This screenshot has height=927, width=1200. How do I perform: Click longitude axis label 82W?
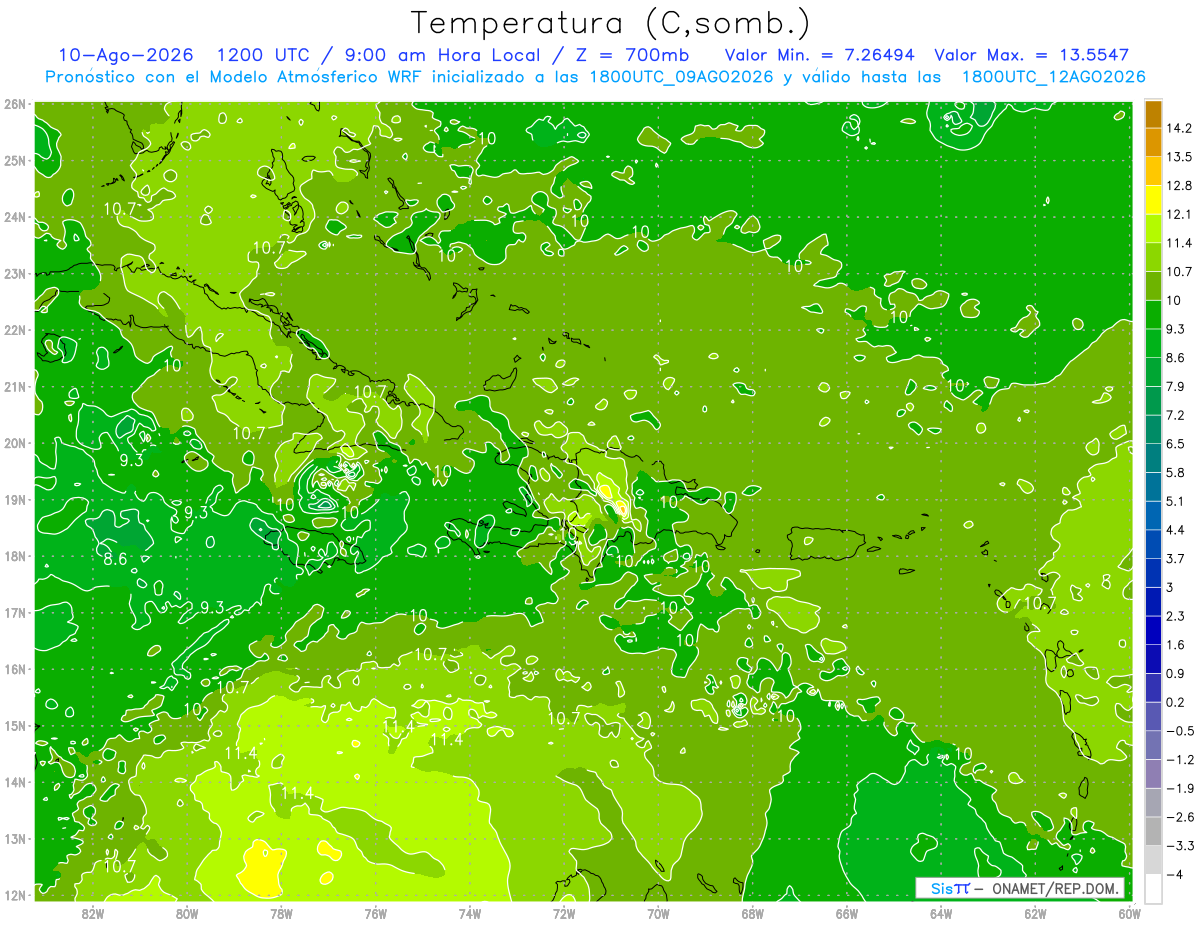[x=92, y=912]
